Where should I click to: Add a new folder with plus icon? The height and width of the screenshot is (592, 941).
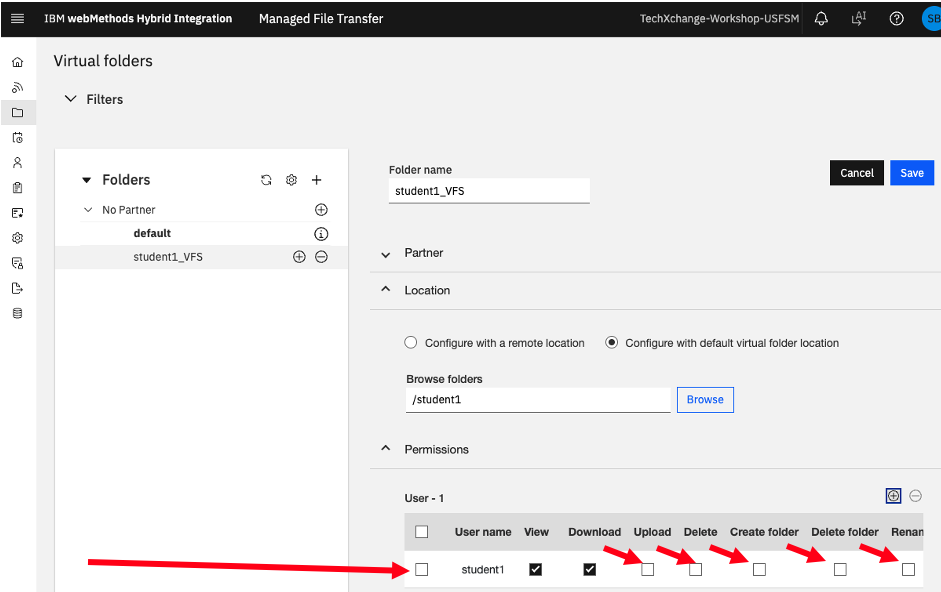[x=316, y=180]
